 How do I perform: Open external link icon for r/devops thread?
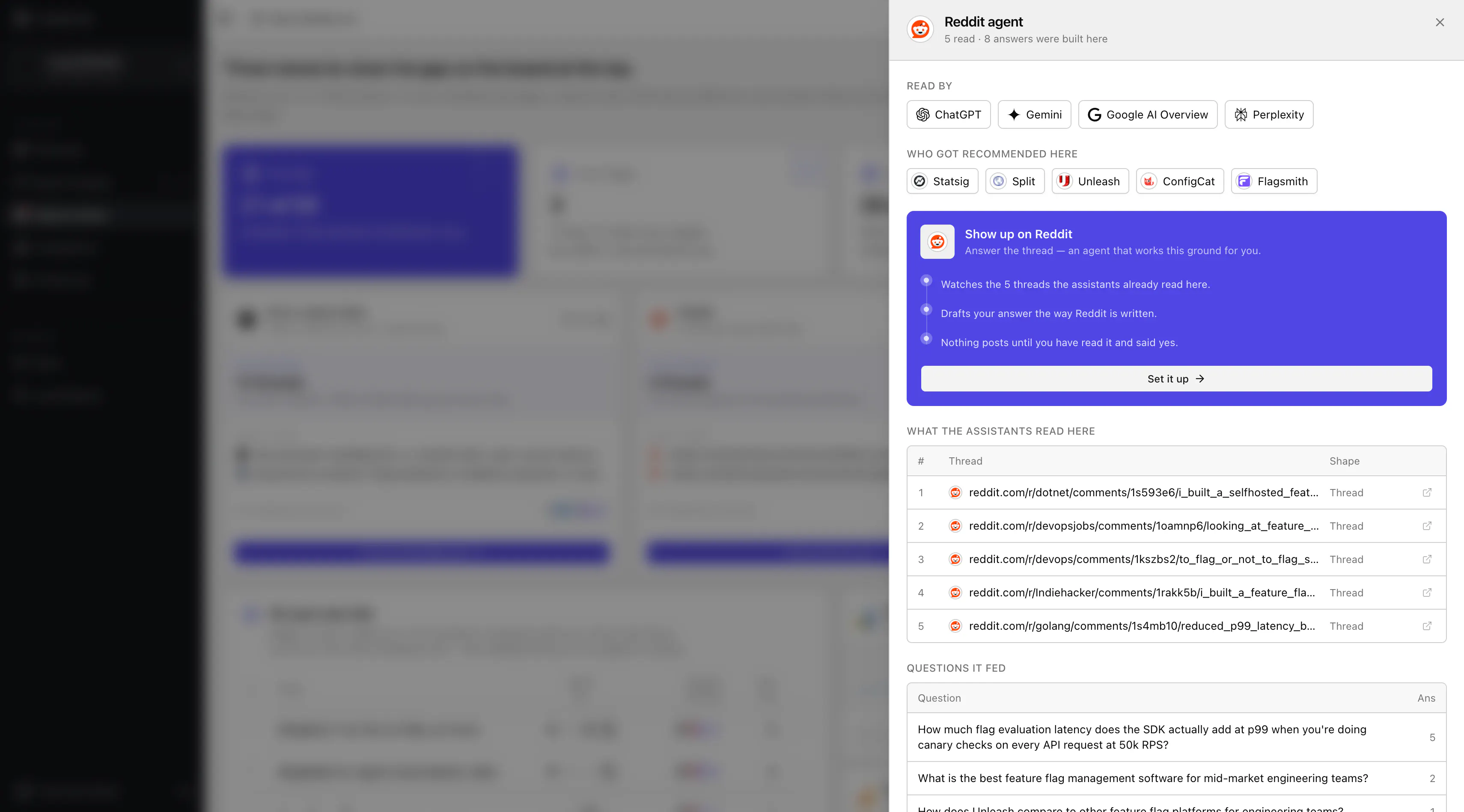click(x=1426, y=559)
